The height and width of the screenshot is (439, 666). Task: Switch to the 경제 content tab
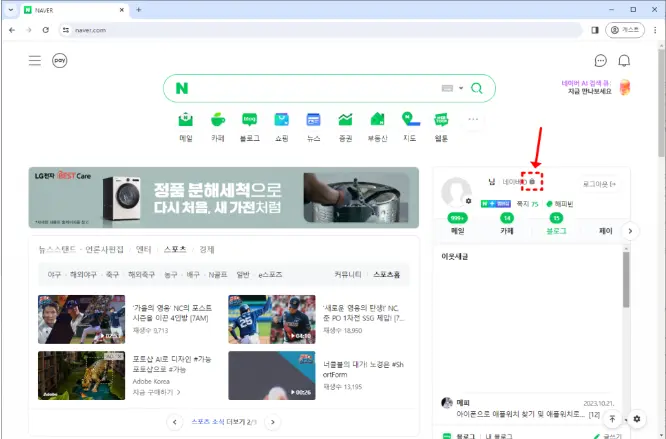[x=207, y=249]
